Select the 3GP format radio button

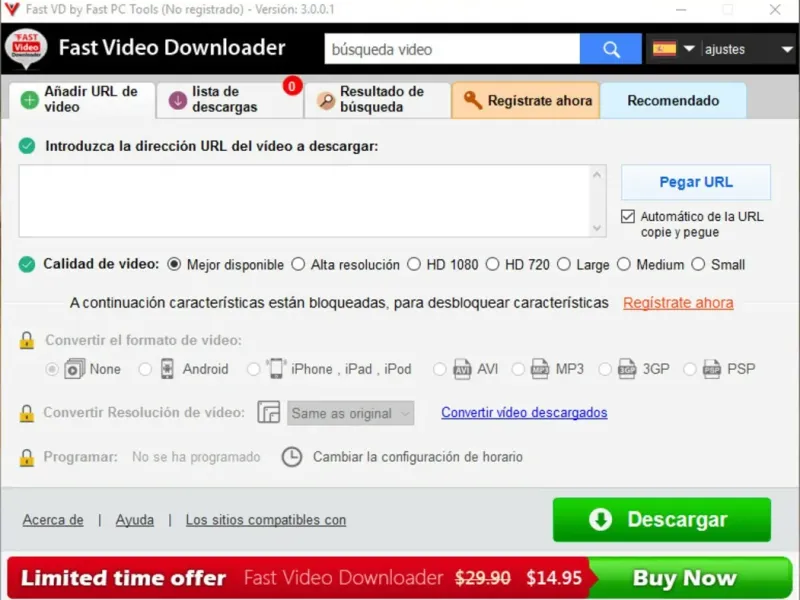point(605,369)
